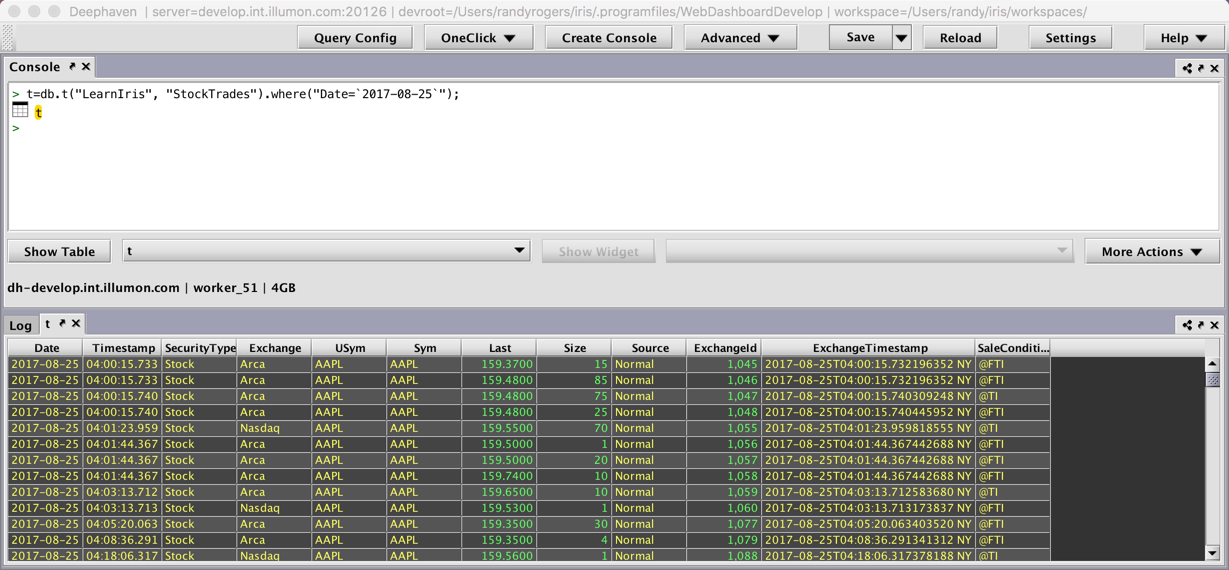
Task: Click Timestamp cell 04:05:20.063
Action: click(x=123, y=524)
